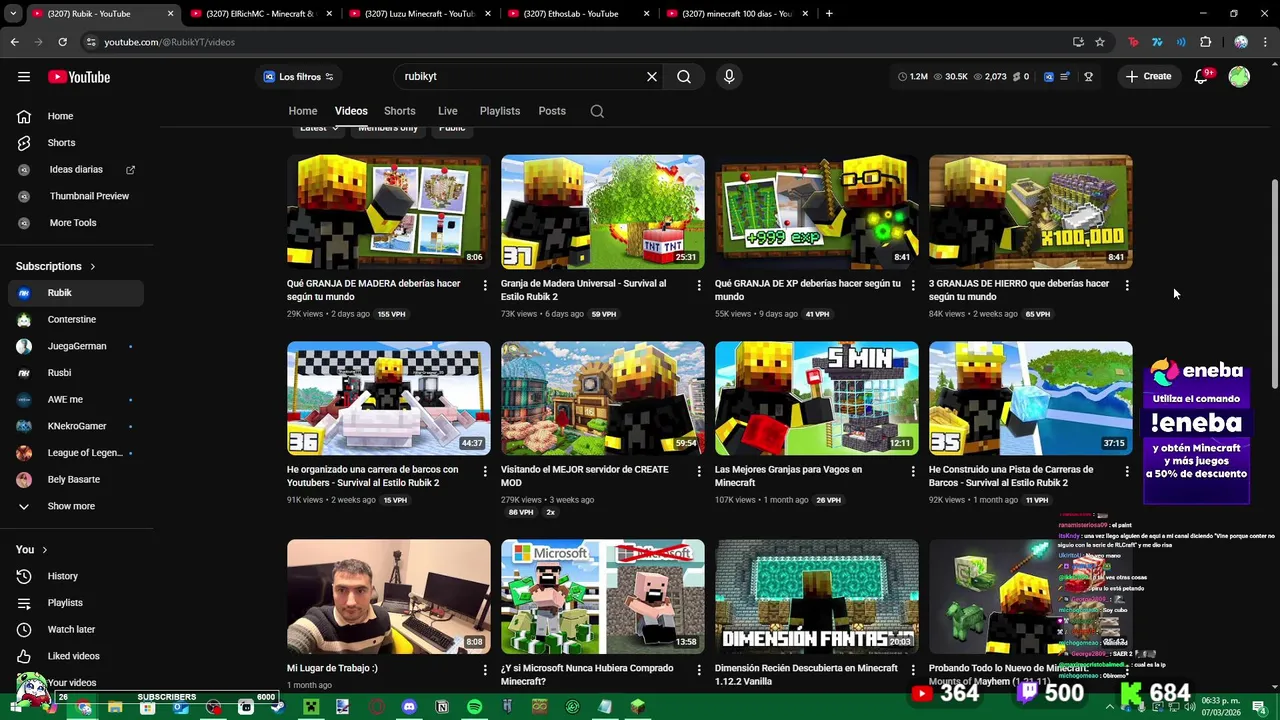Switch to the channel Playlists tab

coord(499,111)
